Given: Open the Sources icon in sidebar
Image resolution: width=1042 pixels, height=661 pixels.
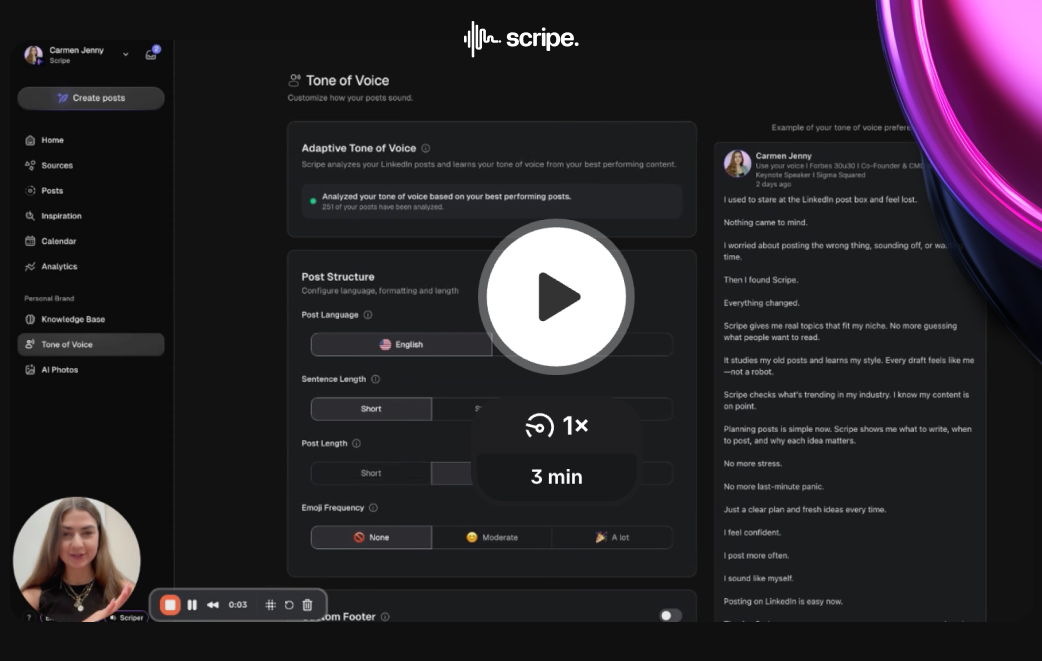Looking at the screenshot, I should pyautogui.click(x=30, y=165).
